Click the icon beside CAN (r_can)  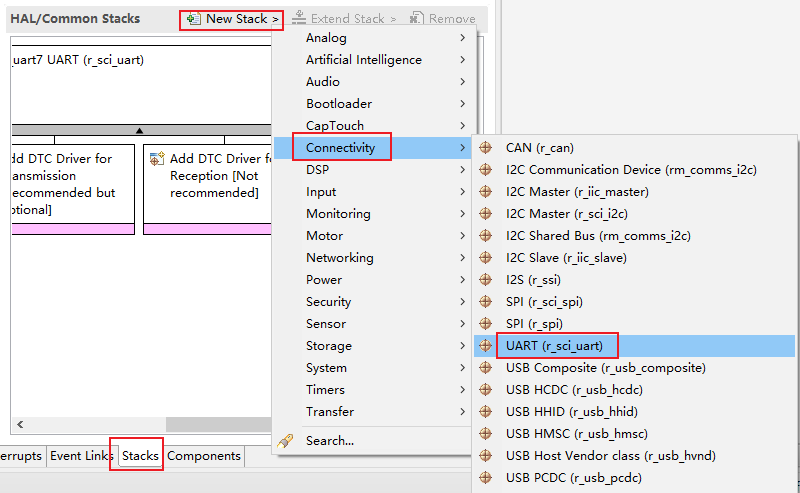pyautogui.click(x=486, y=148)
